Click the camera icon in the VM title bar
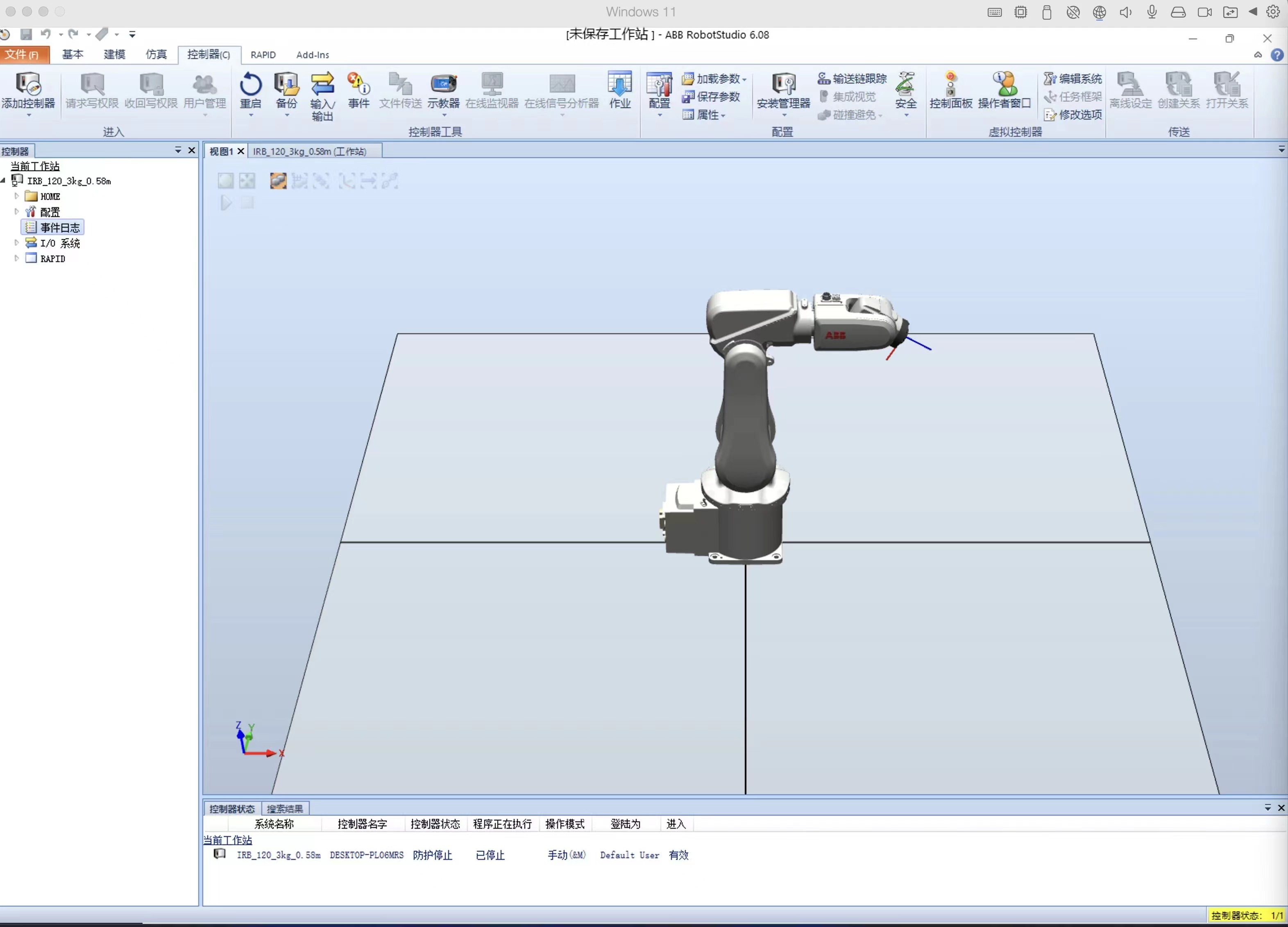 [1204, 12]
